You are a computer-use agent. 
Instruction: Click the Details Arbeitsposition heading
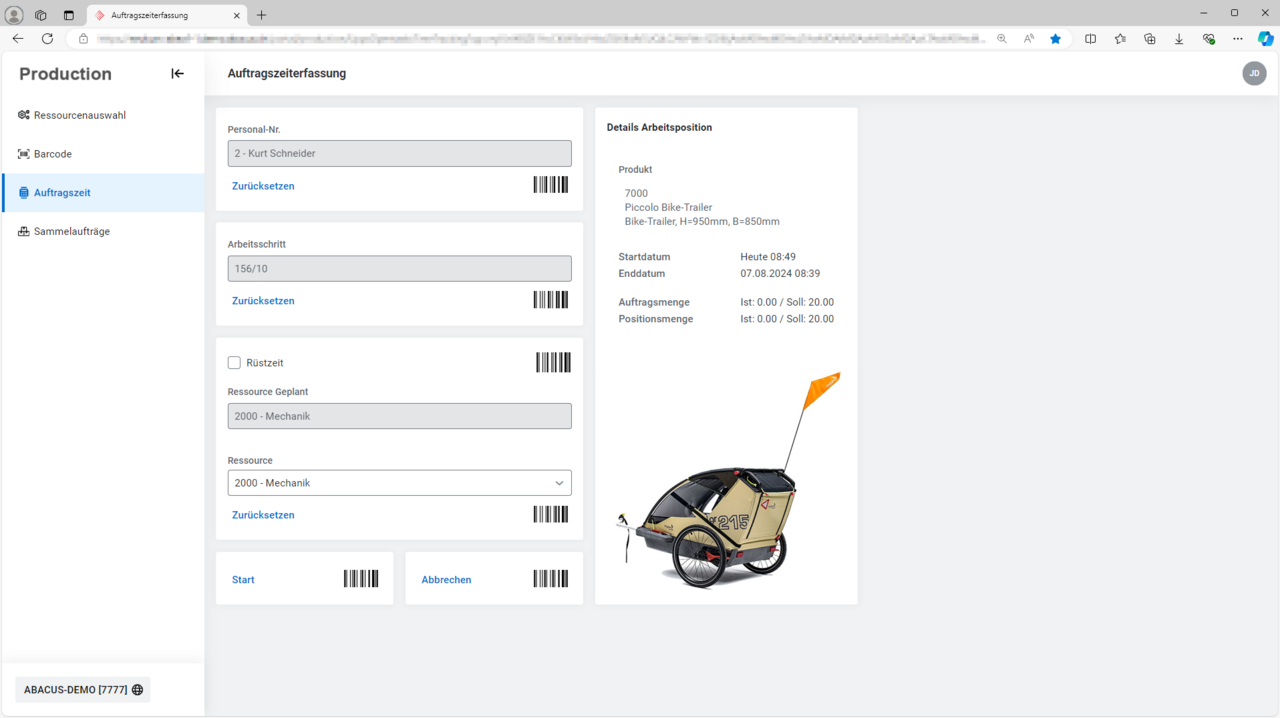659,128
